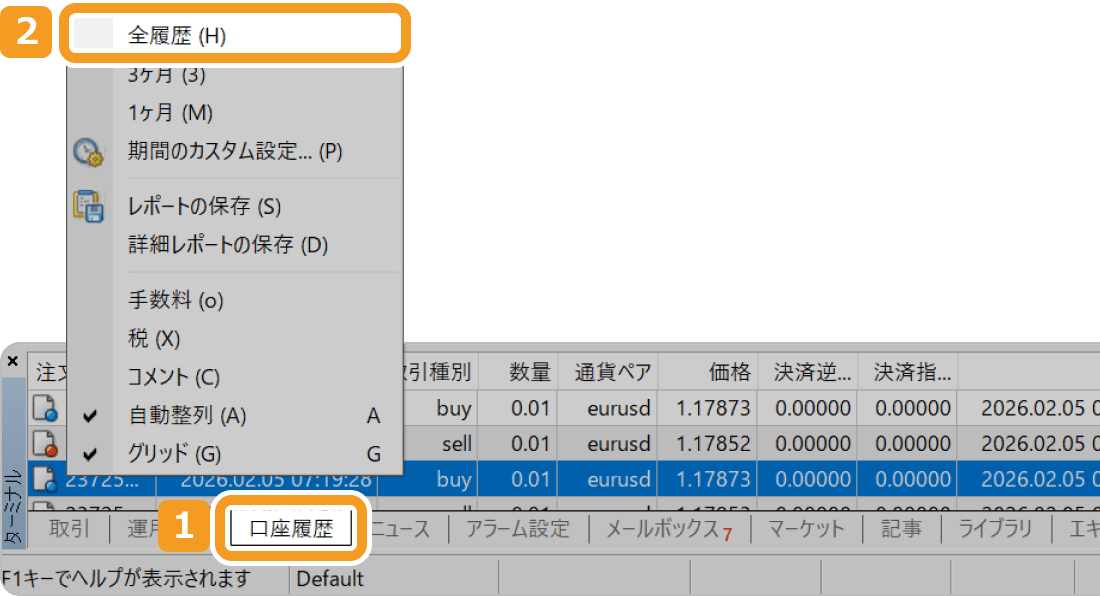The height and width of the screenshot is (596, 1100).
Task: Switch to the 口座履歴 tab
Action: [291, 529]
